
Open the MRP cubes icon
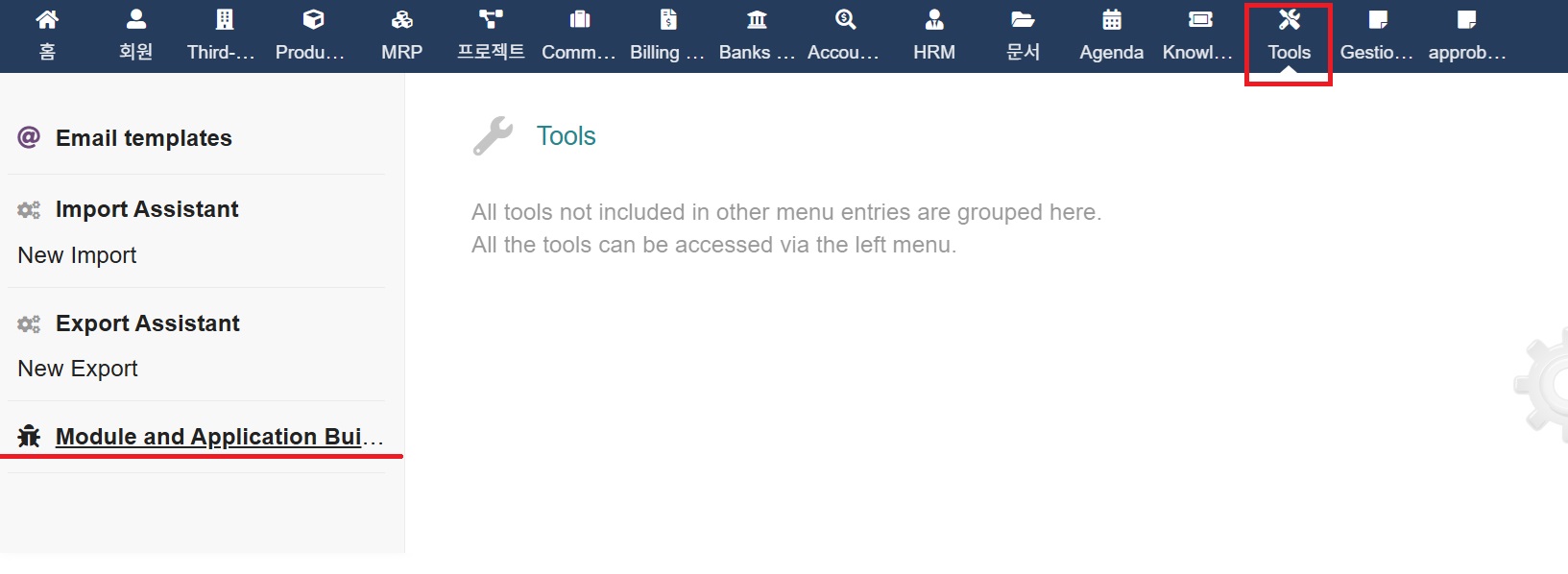point(401,20)
